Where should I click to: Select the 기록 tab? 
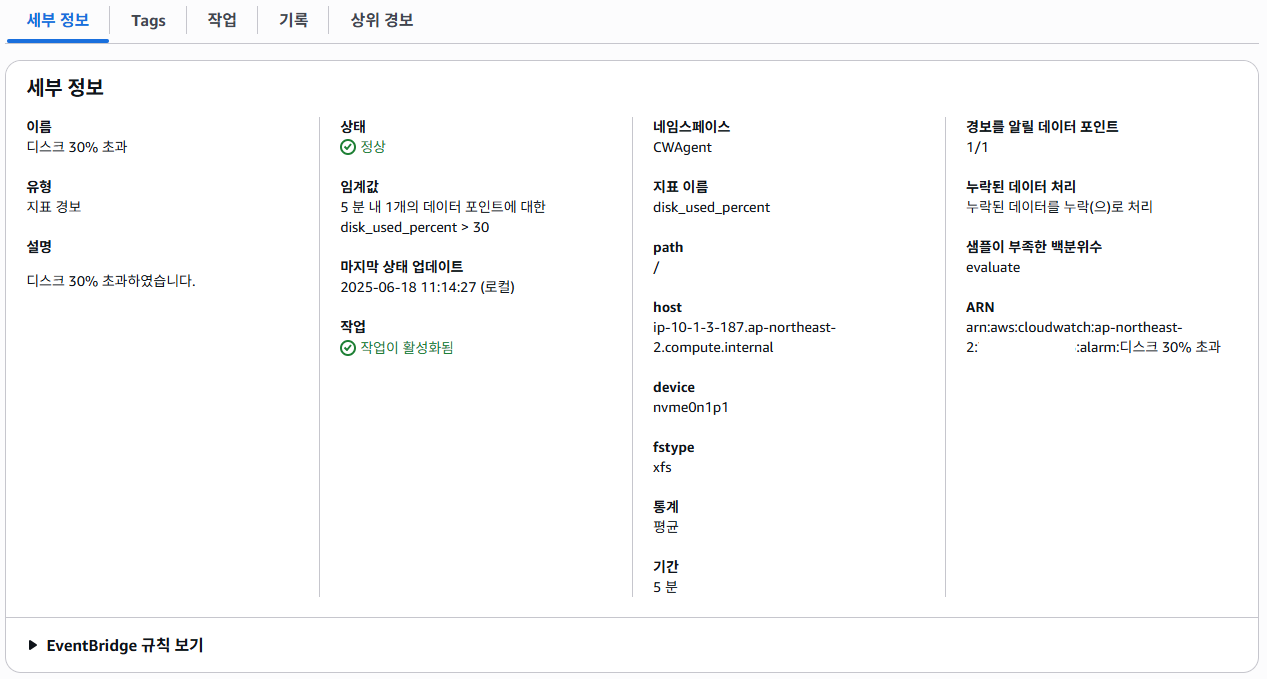point(293,20)
